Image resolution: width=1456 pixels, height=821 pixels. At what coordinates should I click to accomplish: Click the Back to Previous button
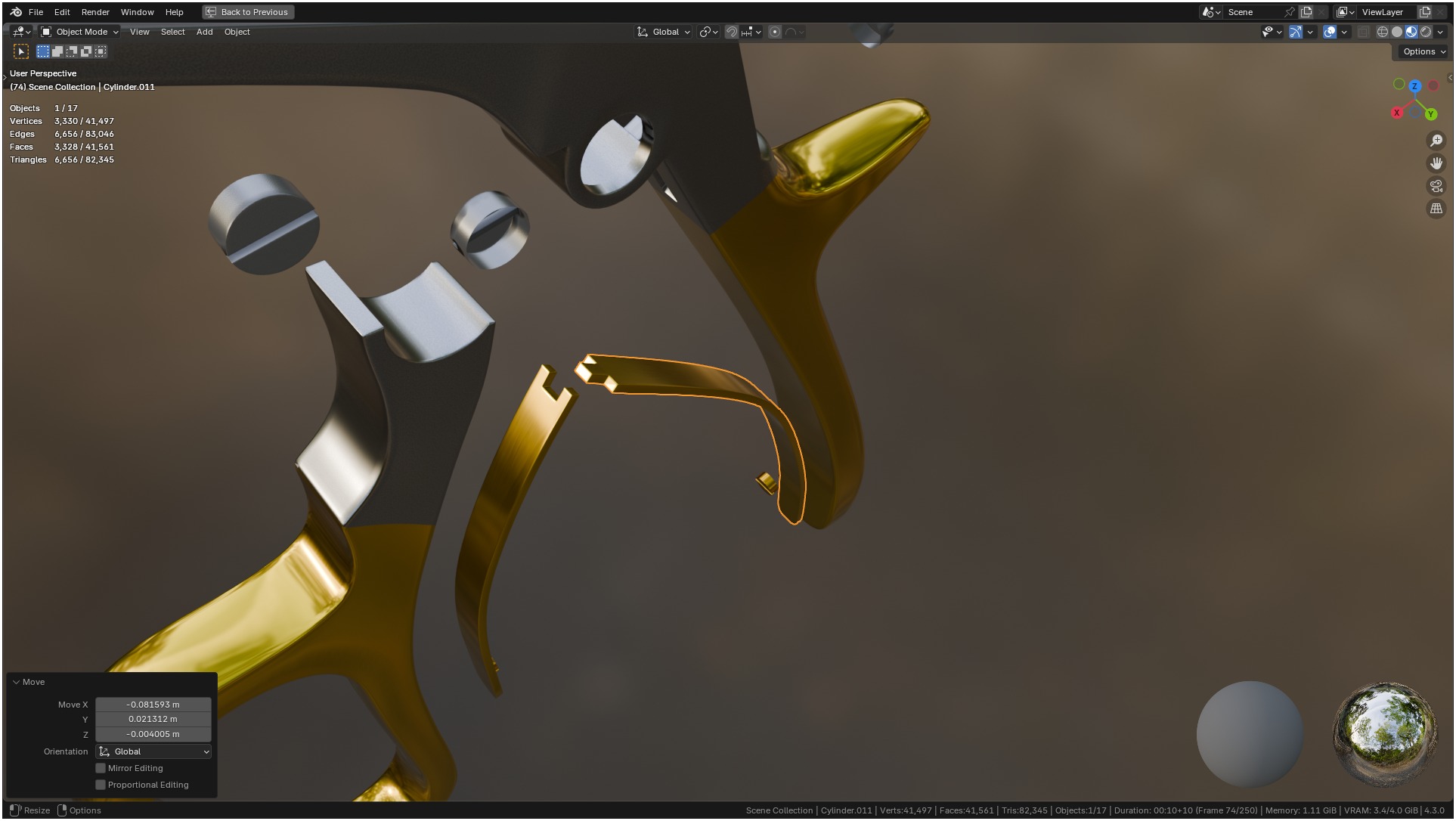[248, 12]
